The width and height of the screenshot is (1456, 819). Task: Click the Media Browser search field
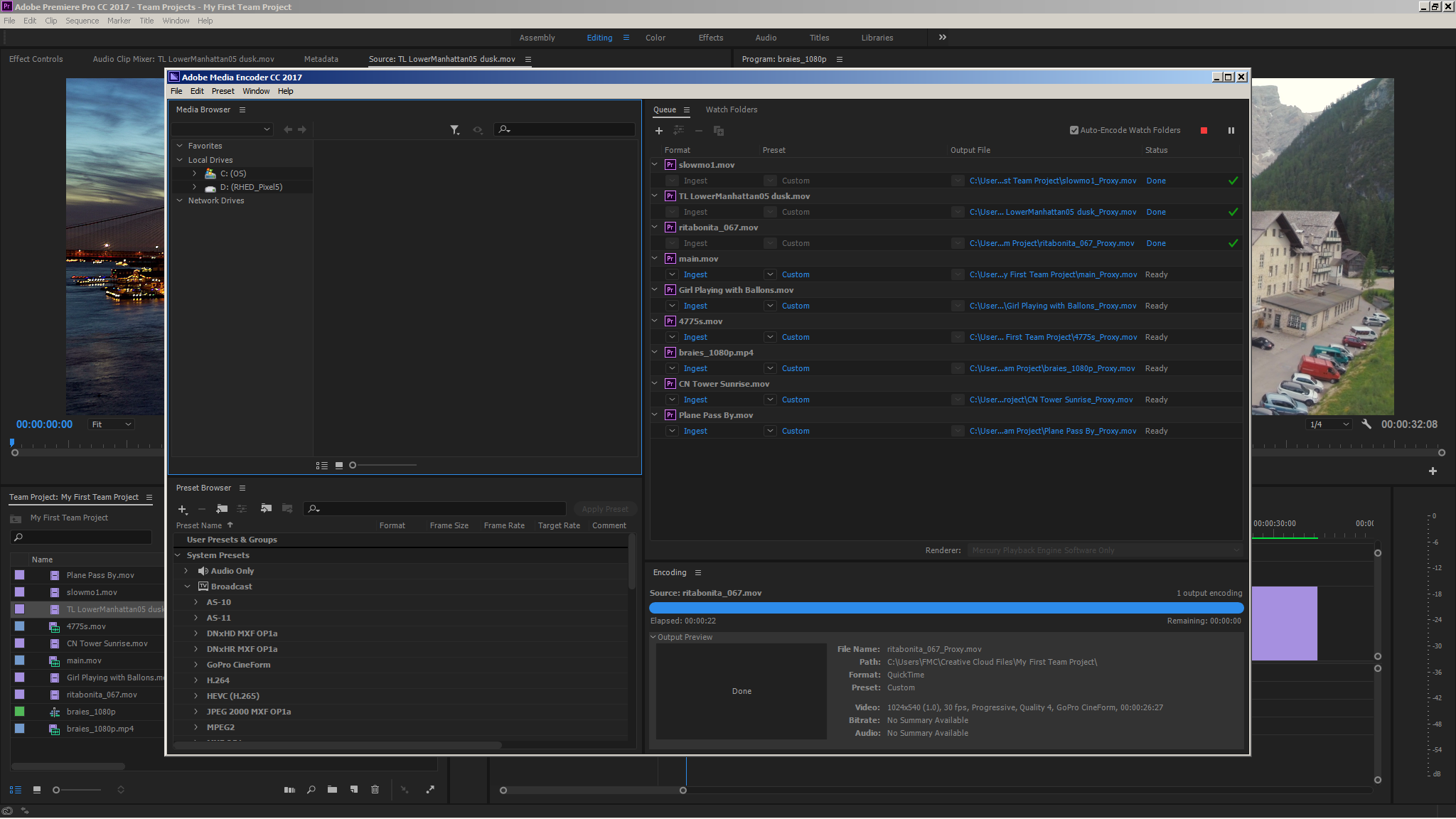pyautogui.click(x=564, y=129)
